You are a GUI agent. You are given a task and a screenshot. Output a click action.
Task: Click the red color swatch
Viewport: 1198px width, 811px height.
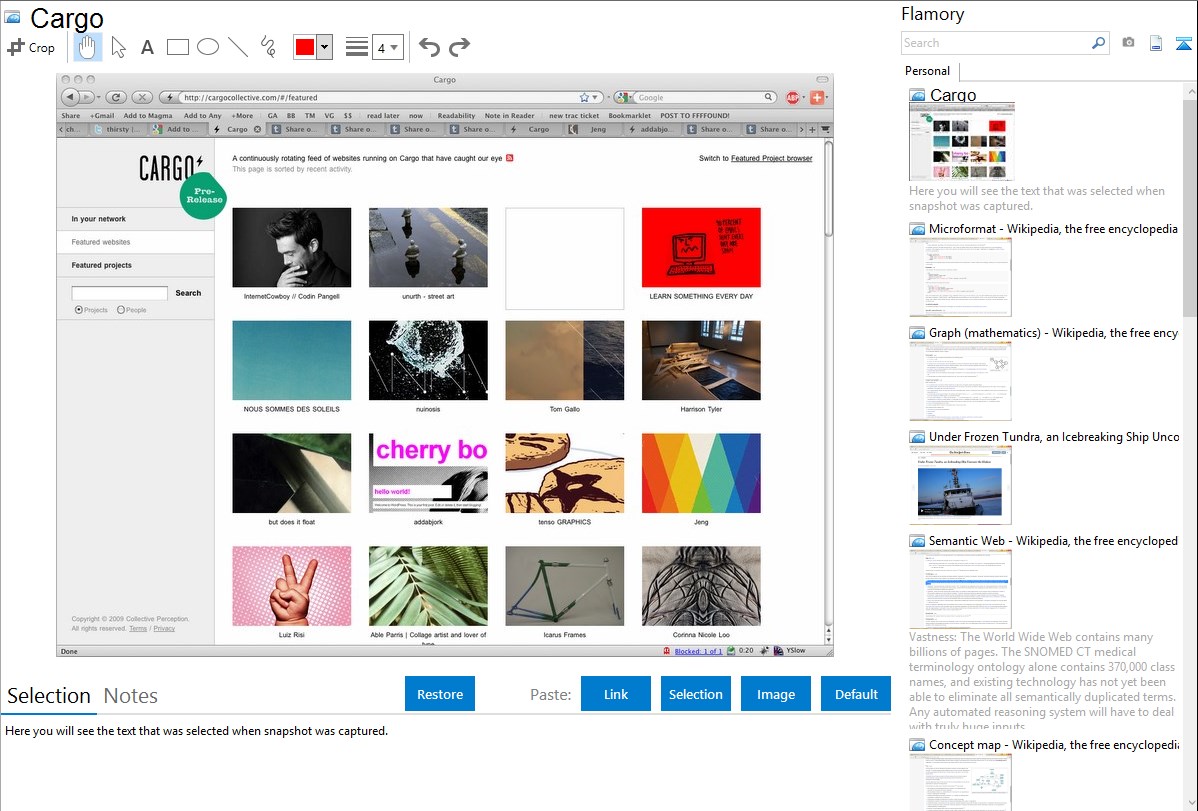point(305,47)
